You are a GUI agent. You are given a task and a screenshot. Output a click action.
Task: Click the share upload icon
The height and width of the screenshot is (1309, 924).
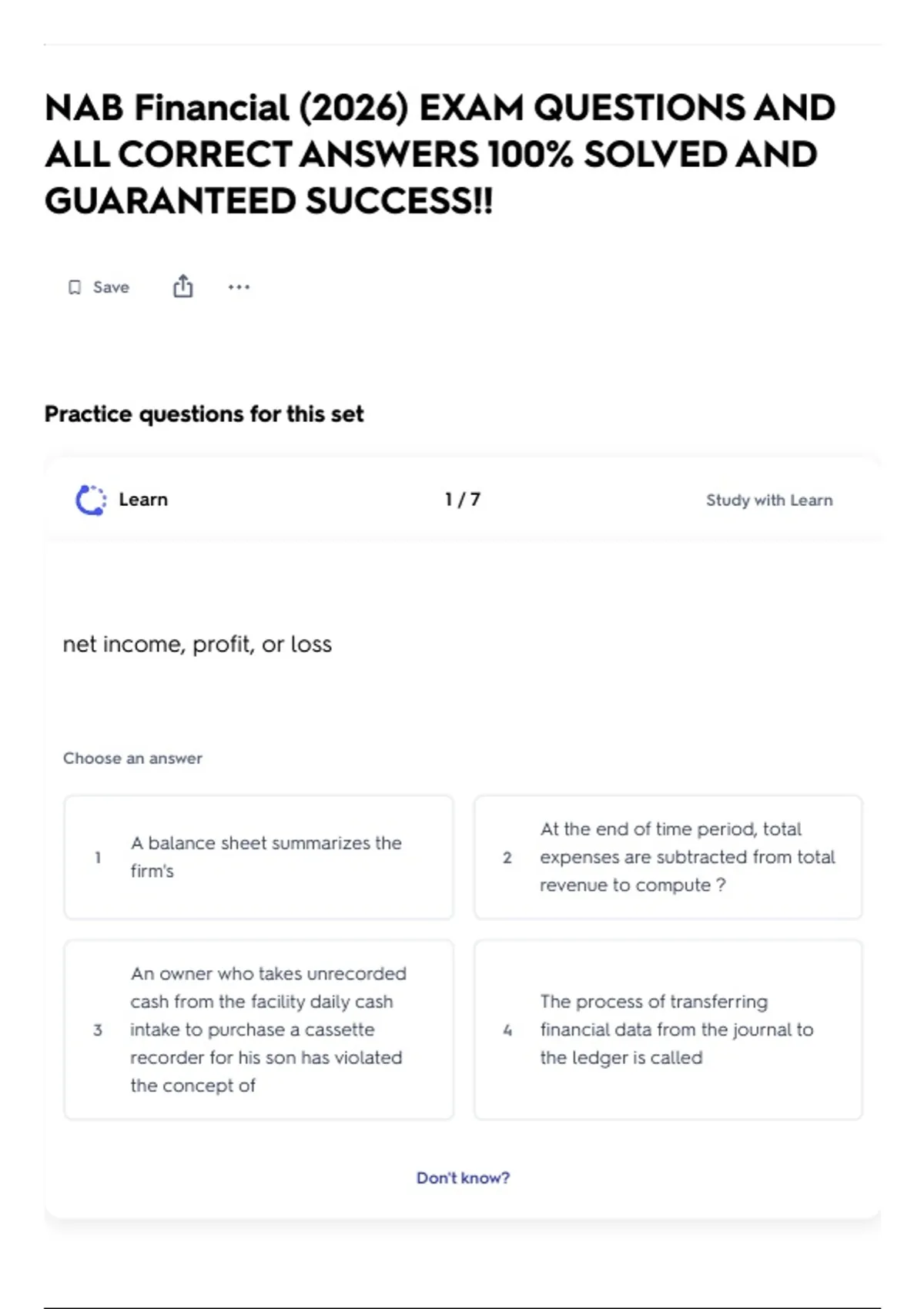tap(182, 286)
